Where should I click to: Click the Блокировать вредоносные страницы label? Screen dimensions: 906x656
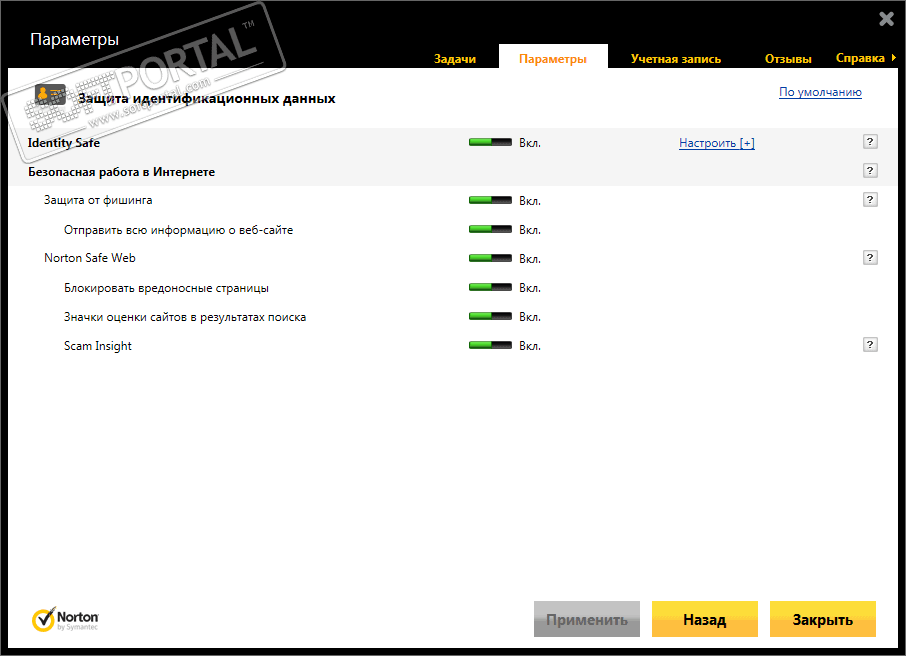pyautogui.click(x=166, y=288)
